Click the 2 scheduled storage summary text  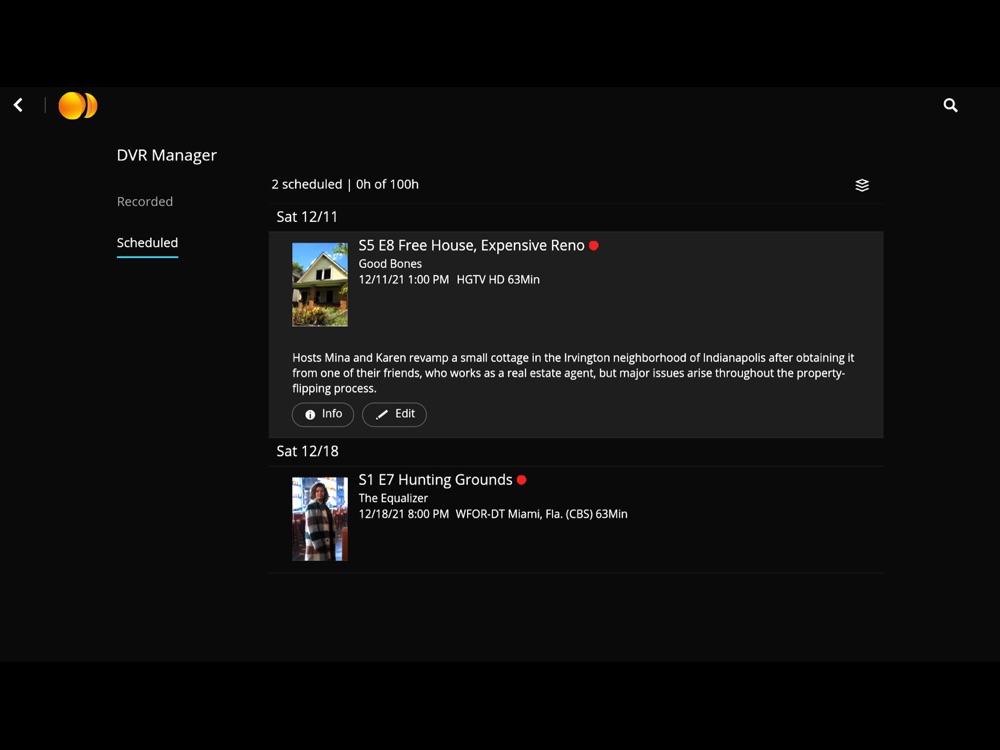(345, 184)
